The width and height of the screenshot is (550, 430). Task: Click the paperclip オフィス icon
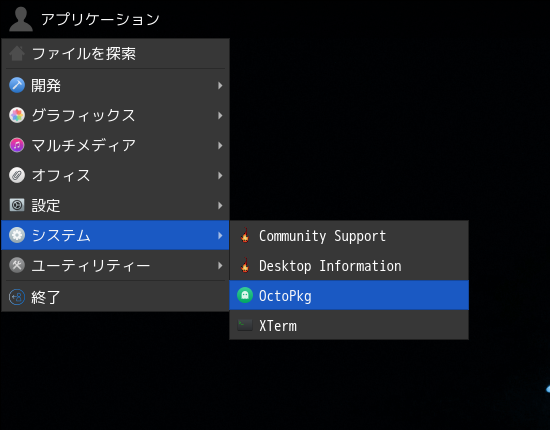click(17, 175)
